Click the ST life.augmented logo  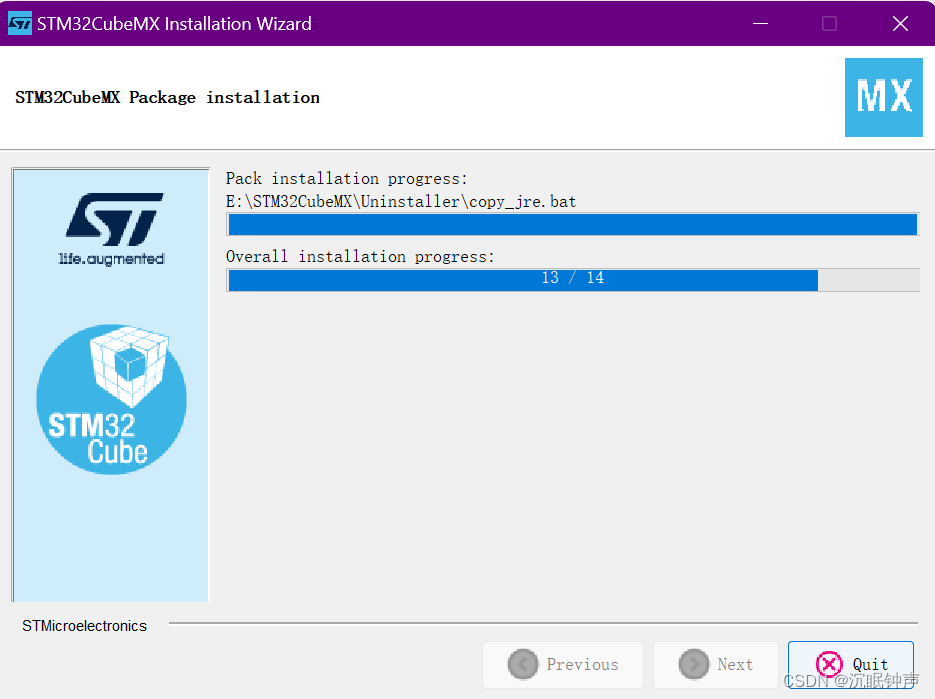(x=112, y=228)
